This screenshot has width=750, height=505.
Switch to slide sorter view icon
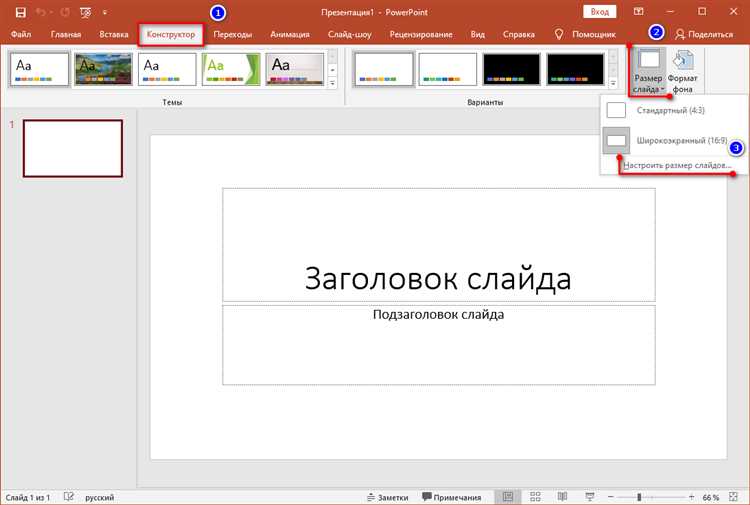pos(535,497)
